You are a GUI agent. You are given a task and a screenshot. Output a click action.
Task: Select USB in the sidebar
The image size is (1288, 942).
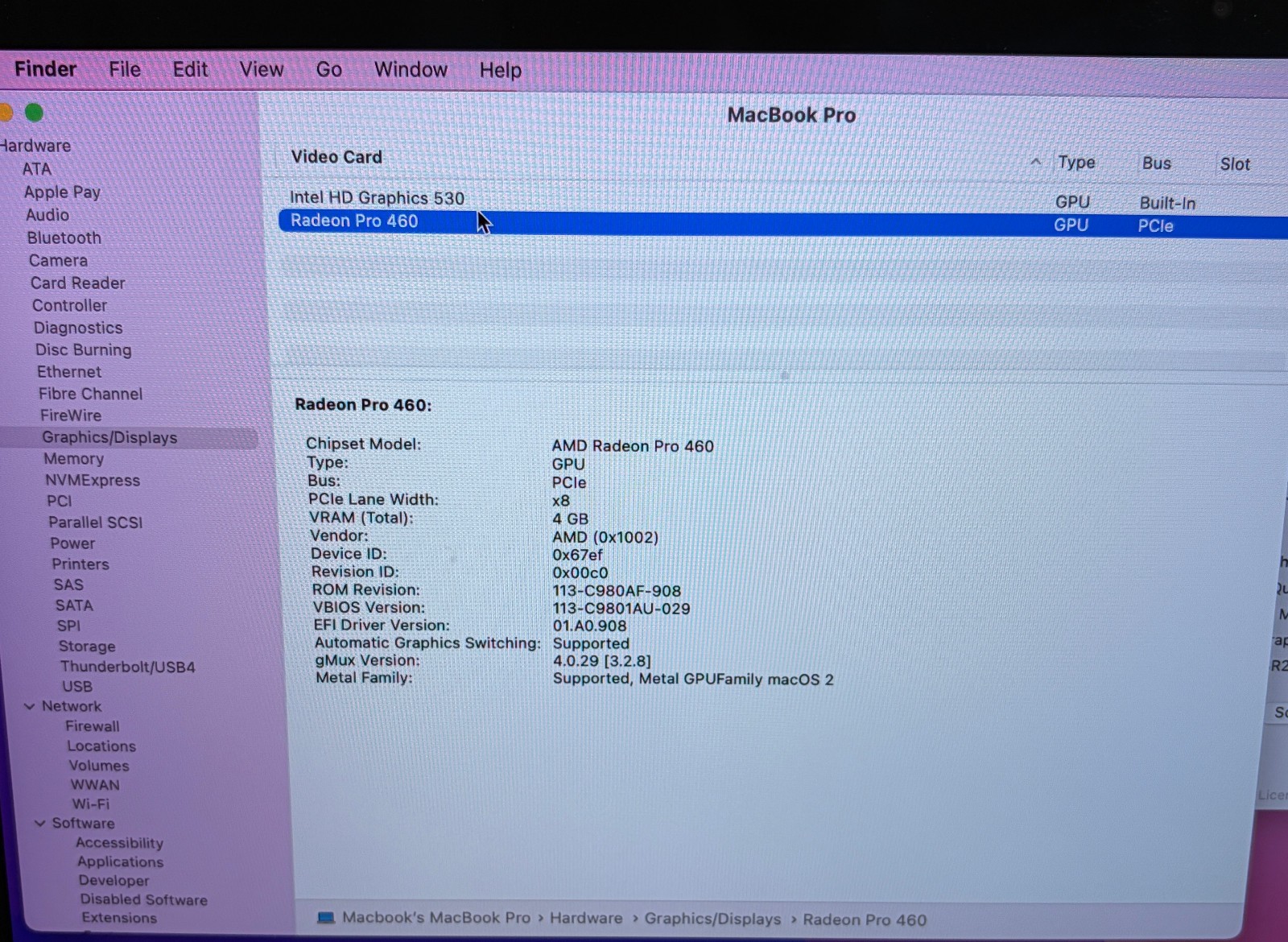point(77,687)
